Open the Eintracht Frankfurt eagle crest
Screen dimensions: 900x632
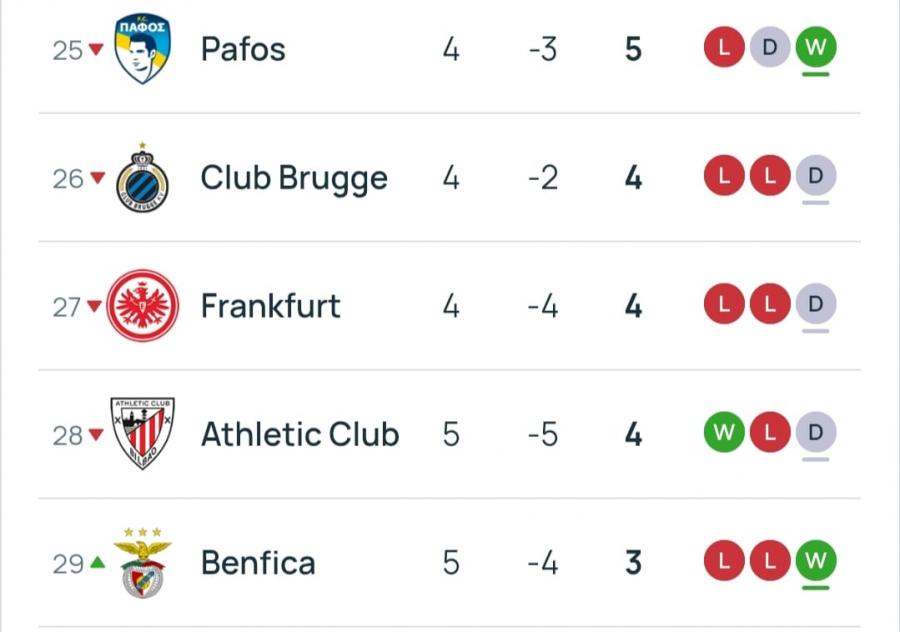[x=142, y=306]
